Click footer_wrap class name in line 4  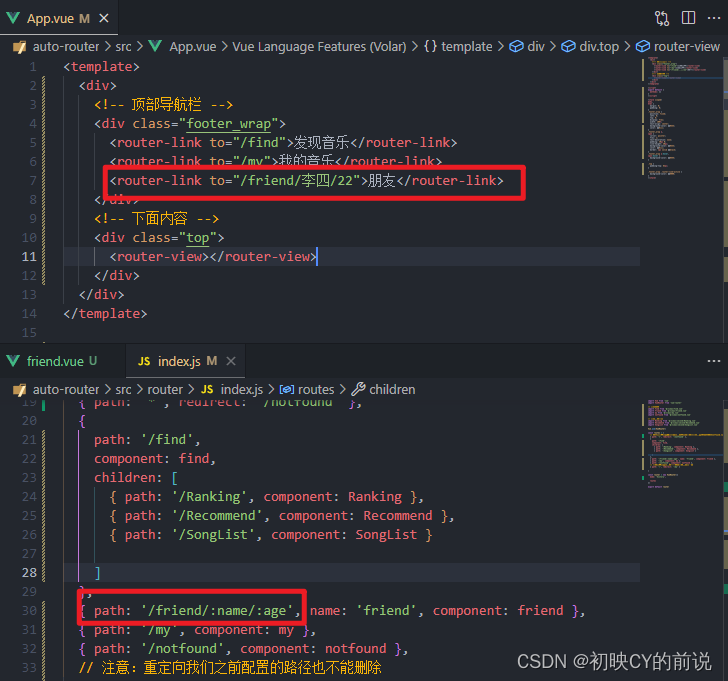pyautogui.click(x=228, y=124)
